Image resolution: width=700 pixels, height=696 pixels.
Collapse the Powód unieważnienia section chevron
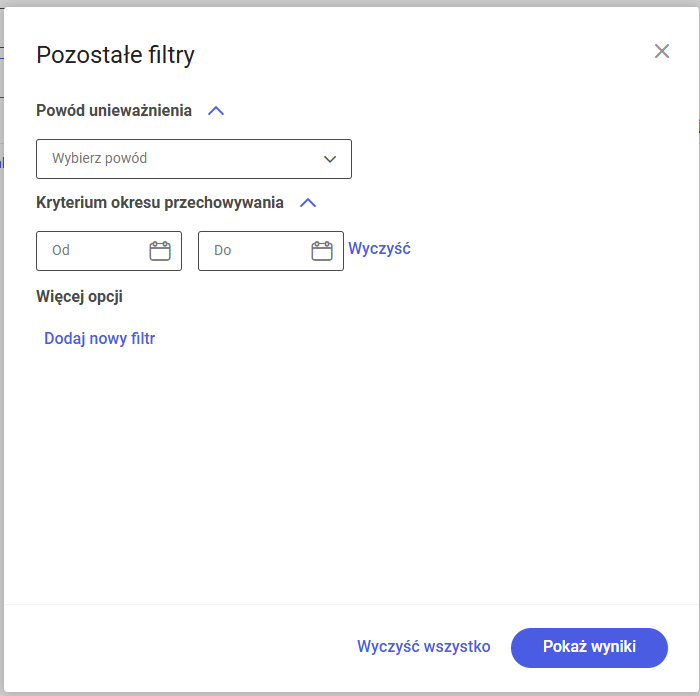[216, 111]
